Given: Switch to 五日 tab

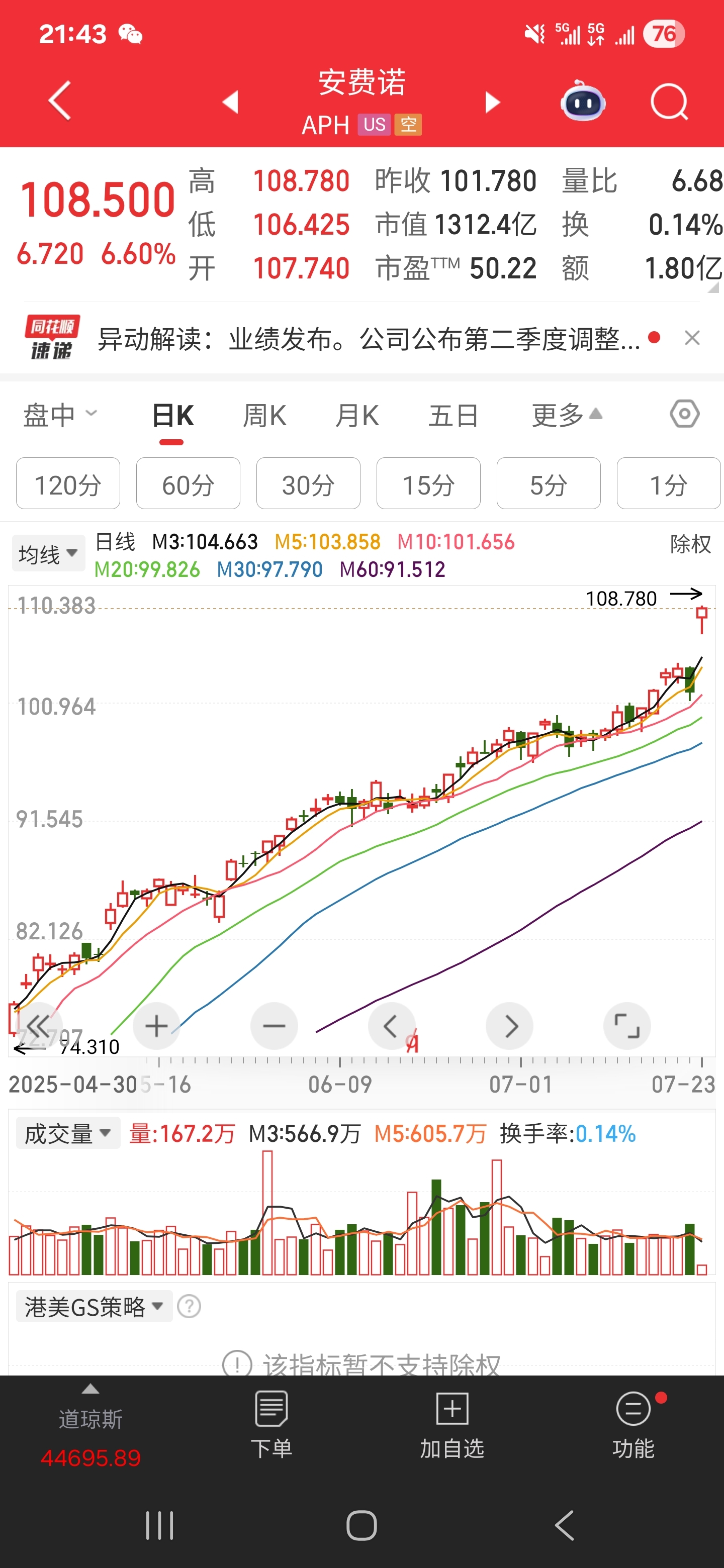Looking at the screenshot, I should [x=453, y=416].
